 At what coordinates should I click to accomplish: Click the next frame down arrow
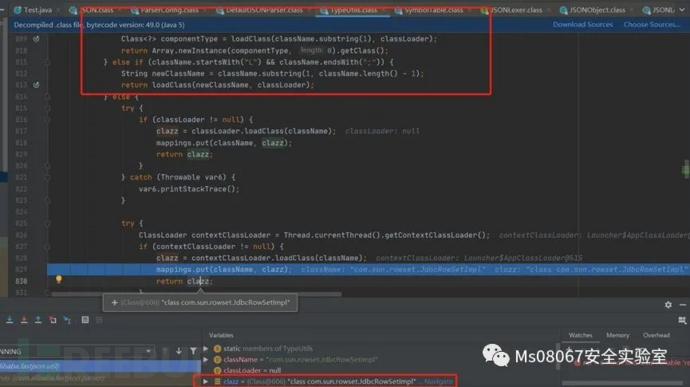coord(179,351)
